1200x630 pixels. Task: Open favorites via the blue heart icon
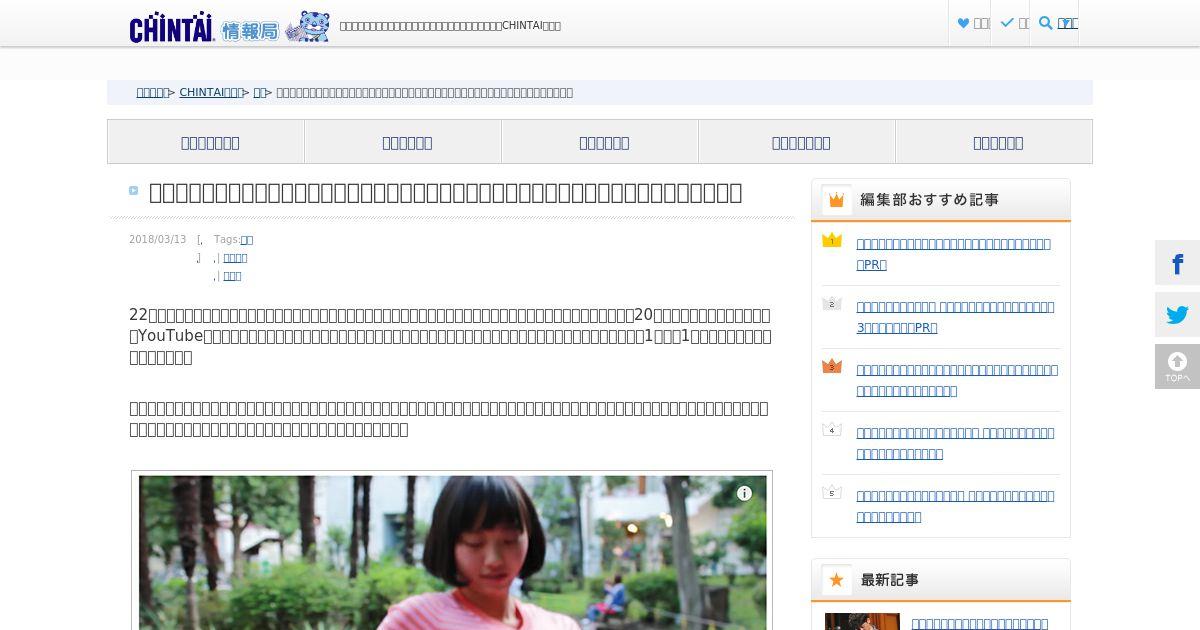964,23
